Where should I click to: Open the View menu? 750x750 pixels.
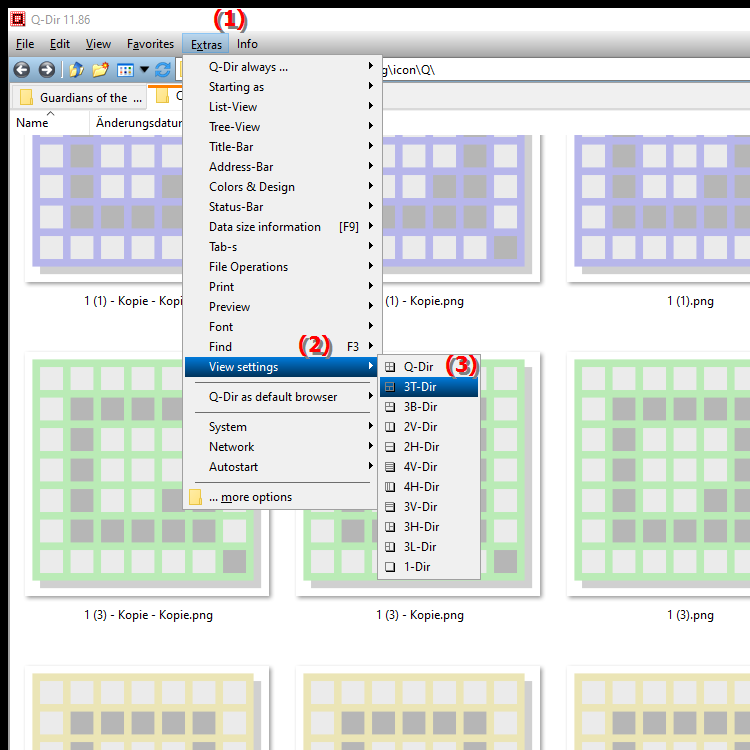[98, 44]
